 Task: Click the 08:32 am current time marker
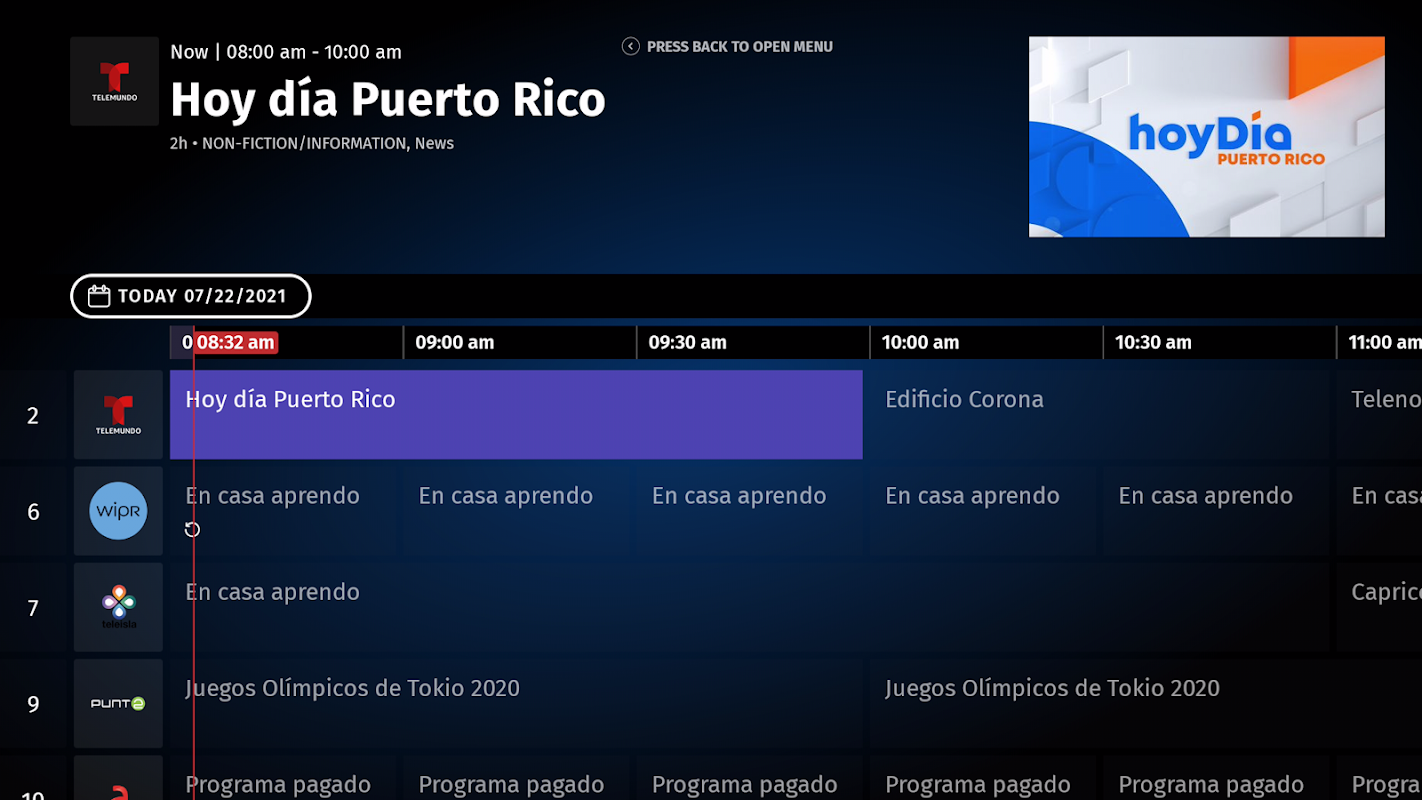pos(235,342)
